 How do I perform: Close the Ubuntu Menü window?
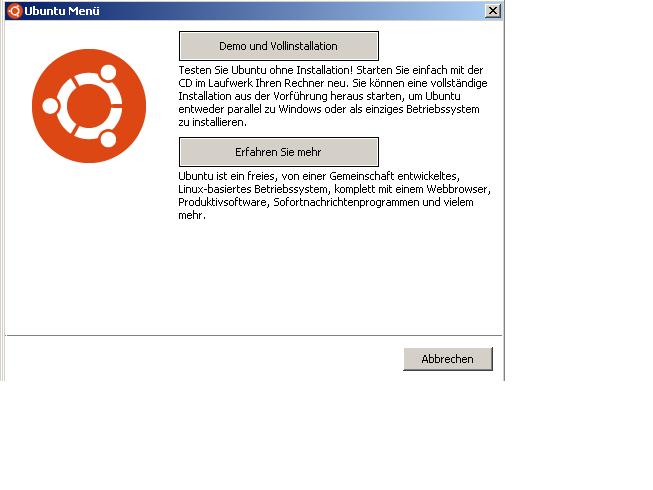[493, 11]
